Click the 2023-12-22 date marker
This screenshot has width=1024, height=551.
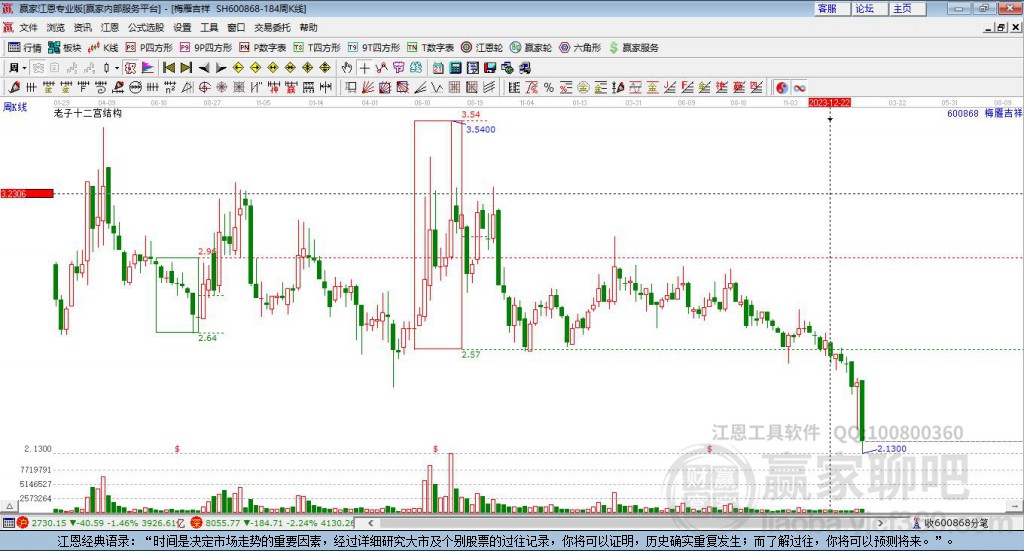point(829,103)
